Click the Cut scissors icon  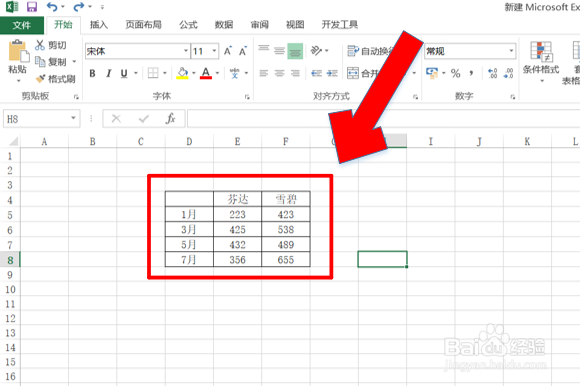click(40, 45)
